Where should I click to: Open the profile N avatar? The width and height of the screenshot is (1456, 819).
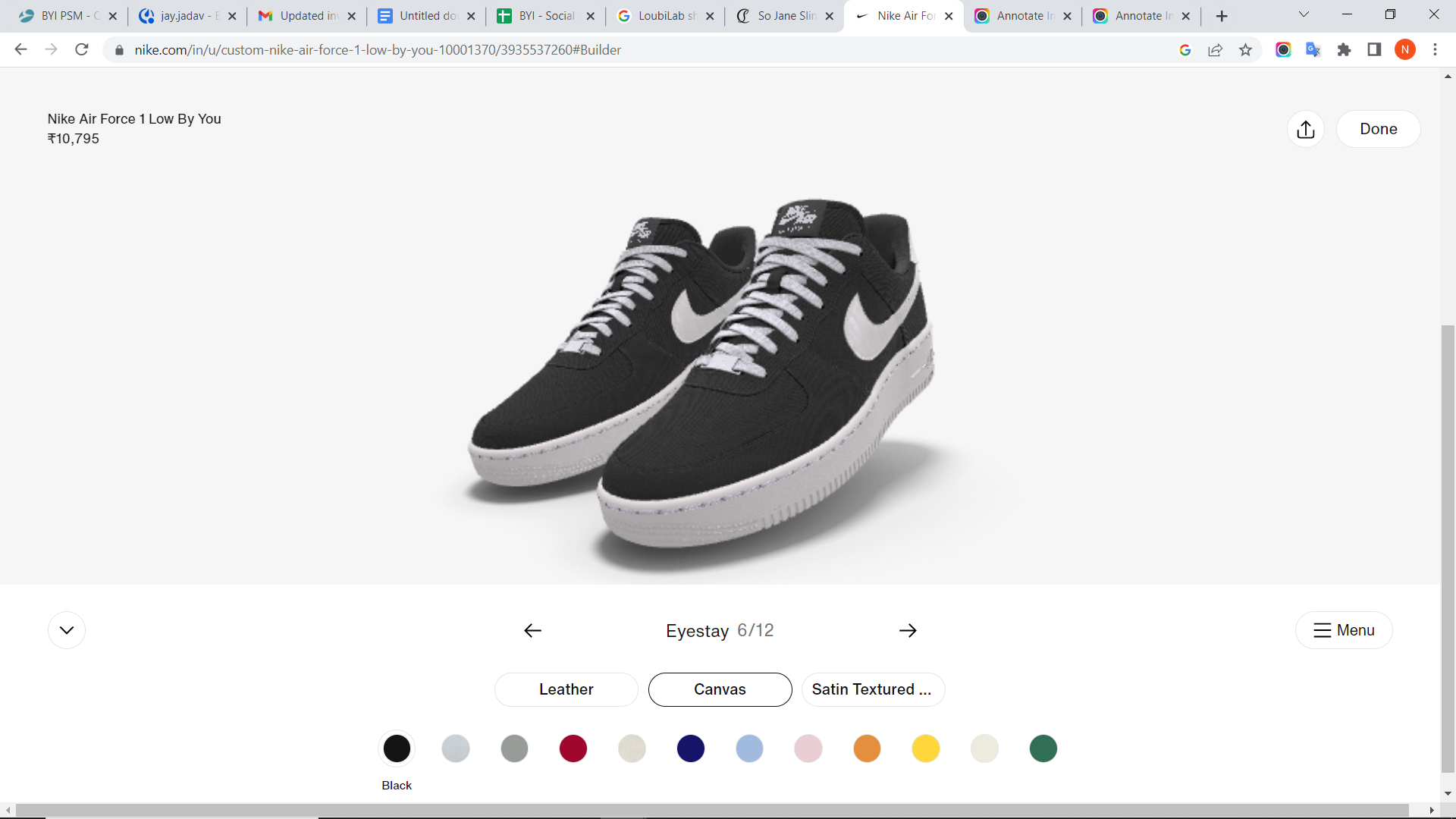[x=1405, y=50]
